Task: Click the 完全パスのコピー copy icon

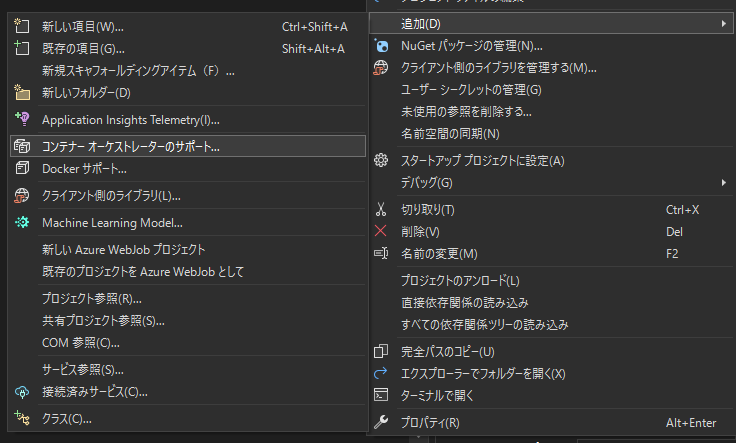Action: click(381, 351)
